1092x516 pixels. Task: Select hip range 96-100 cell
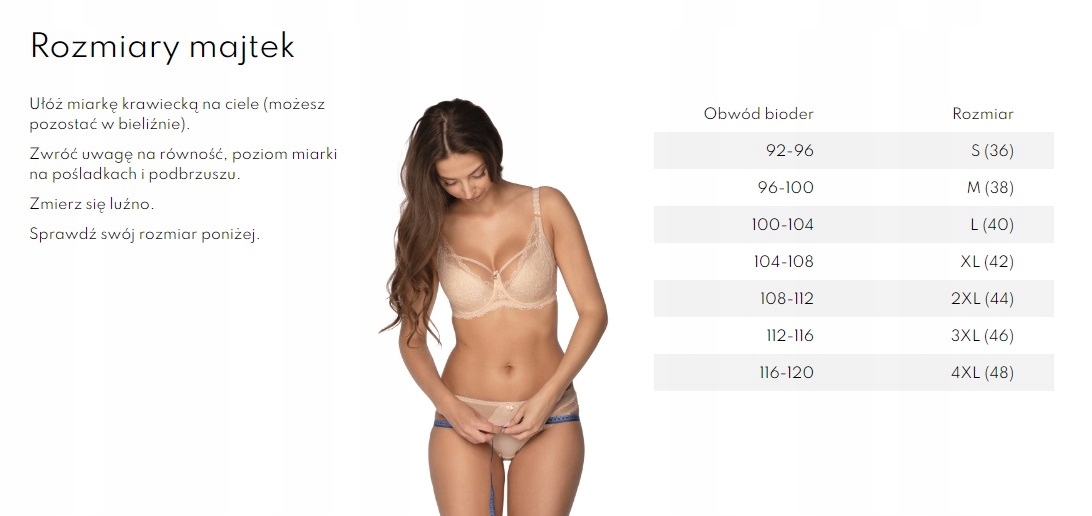point(786,187)
